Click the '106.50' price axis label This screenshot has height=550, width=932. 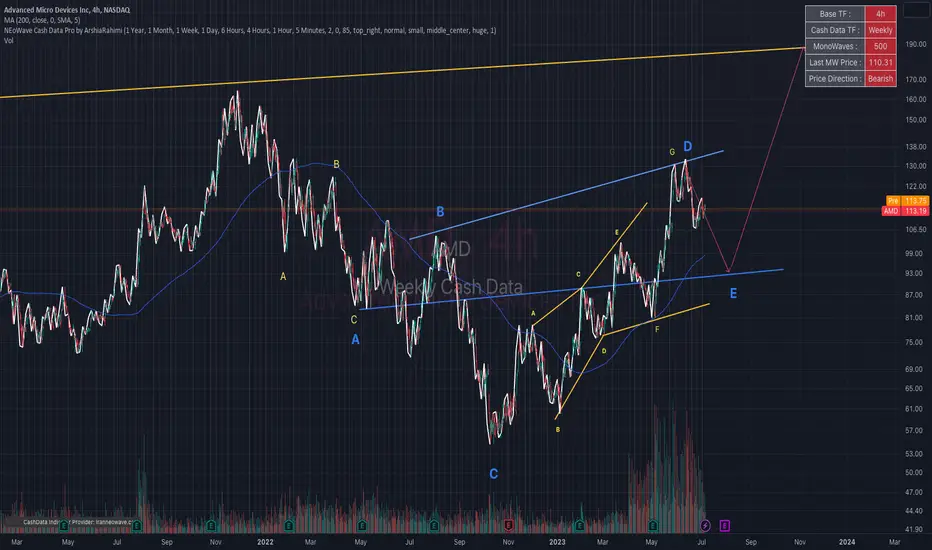[x=916, y=230]
